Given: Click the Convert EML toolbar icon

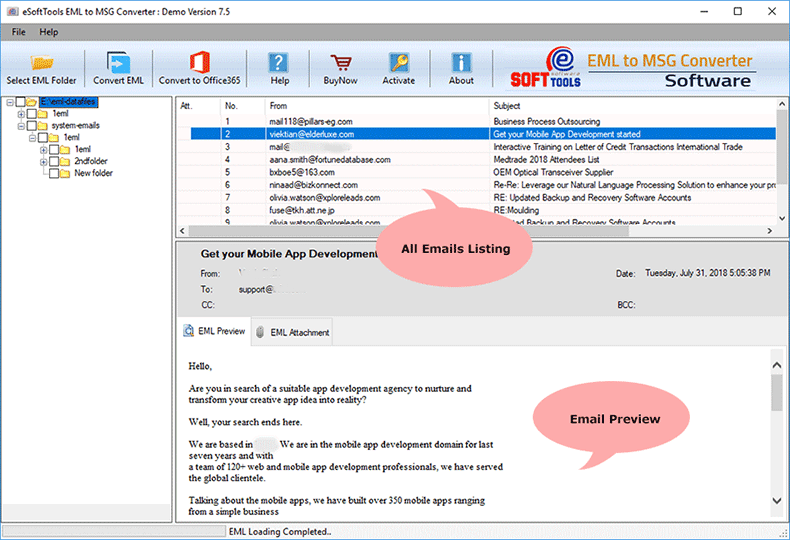Looking at the screenshot, I should point(118,62).
